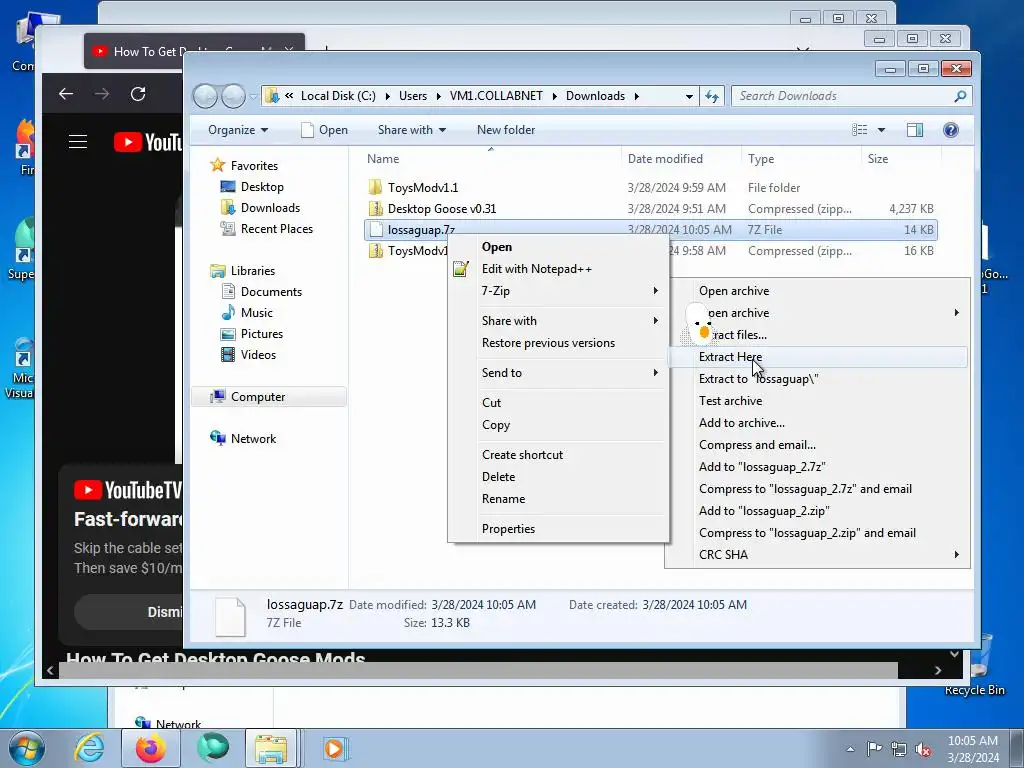1024x768 pixels.
Task: Sort files by the Size column
Action: click(x=901, y=159)
